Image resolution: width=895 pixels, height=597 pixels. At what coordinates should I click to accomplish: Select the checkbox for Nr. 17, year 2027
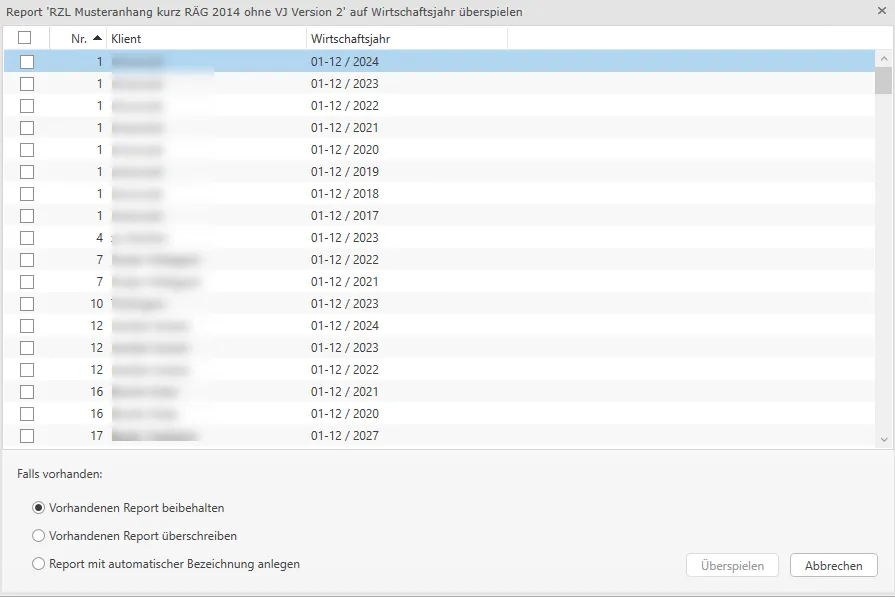point(27,436)
